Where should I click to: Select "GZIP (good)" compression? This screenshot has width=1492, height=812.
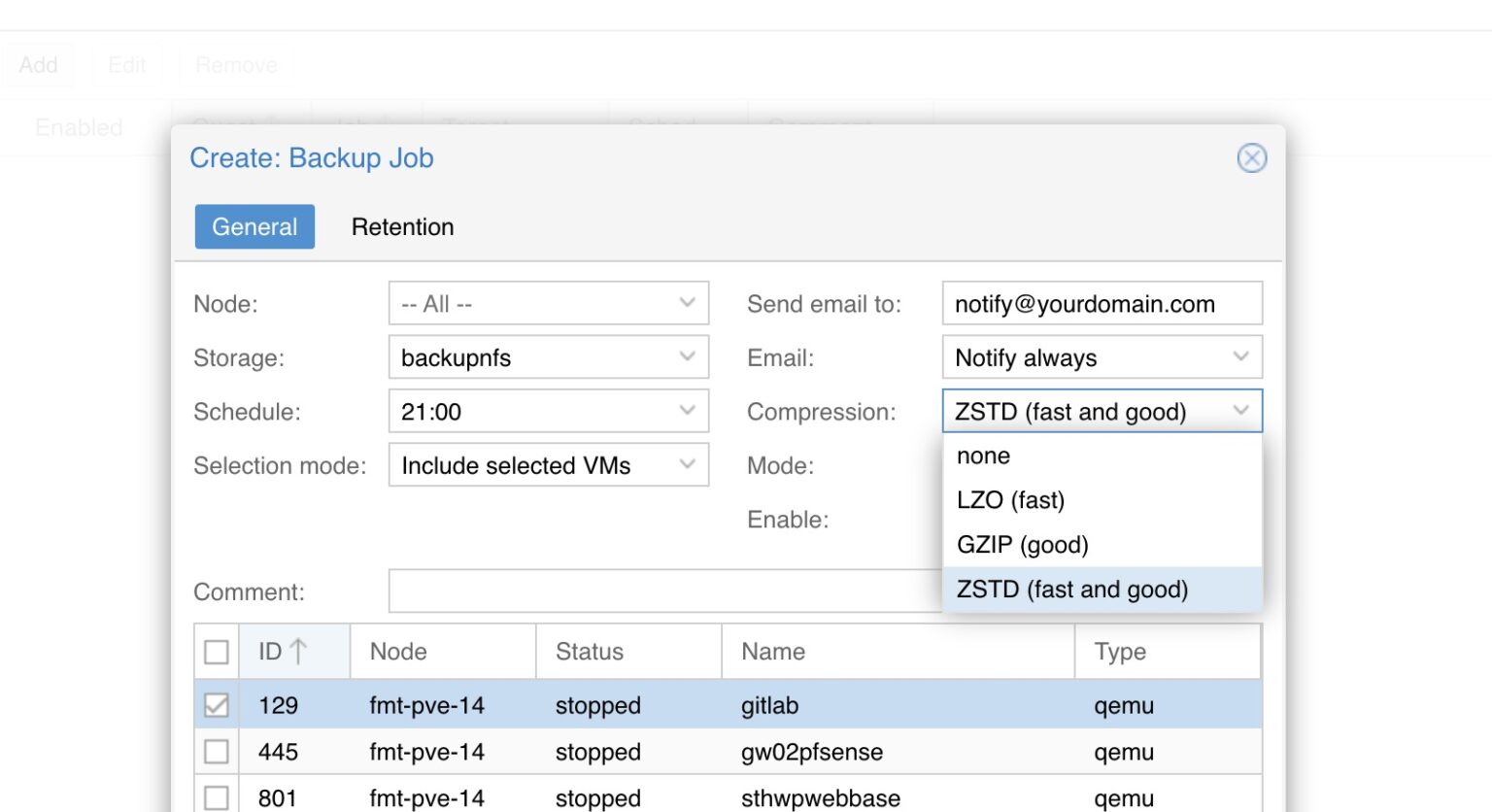click(1022, 545)
